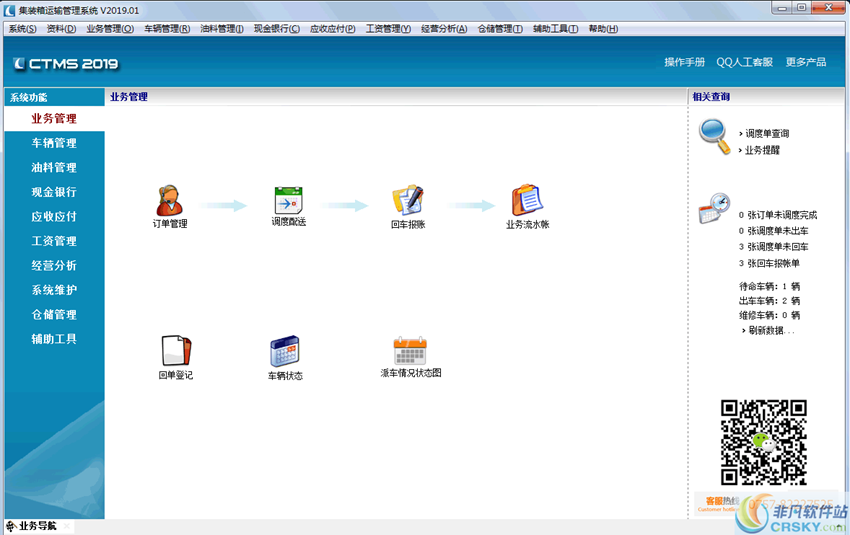
Task: Select 油料管理 in the sidebar
Action: [x=54, y=167]
